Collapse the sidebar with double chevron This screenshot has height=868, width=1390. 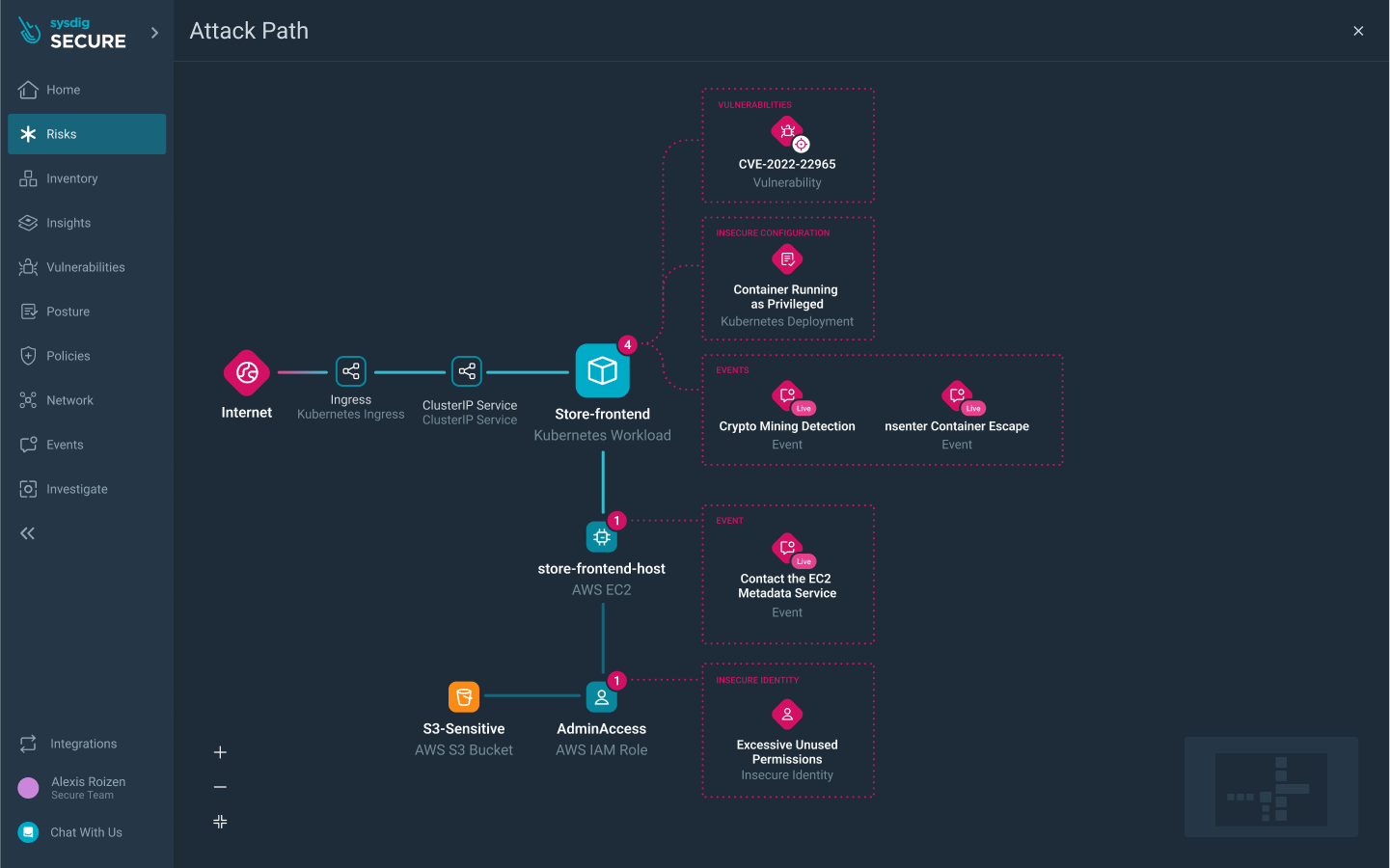point(28,533)
